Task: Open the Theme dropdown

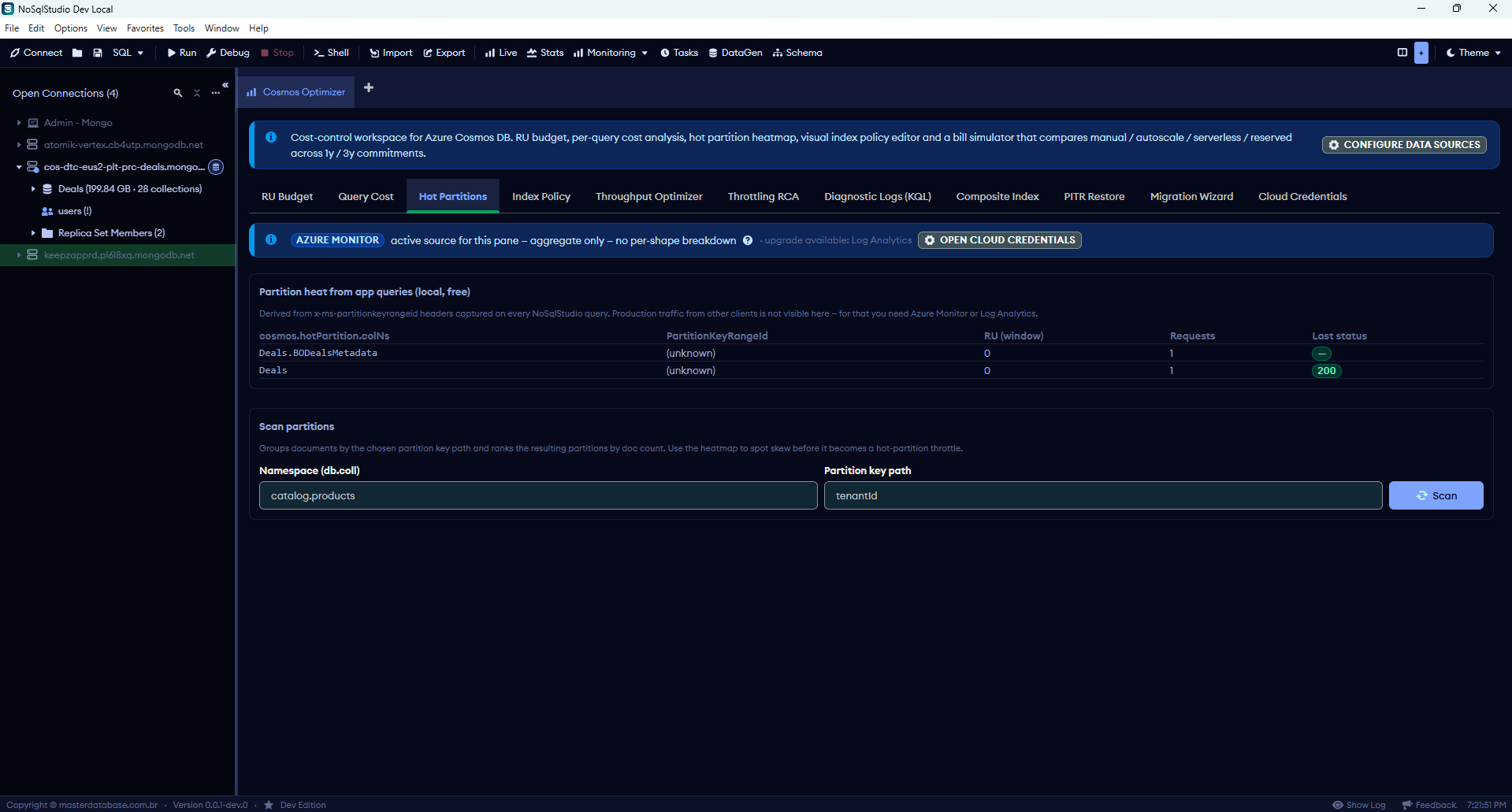Action: click(x=1473, y=53)
